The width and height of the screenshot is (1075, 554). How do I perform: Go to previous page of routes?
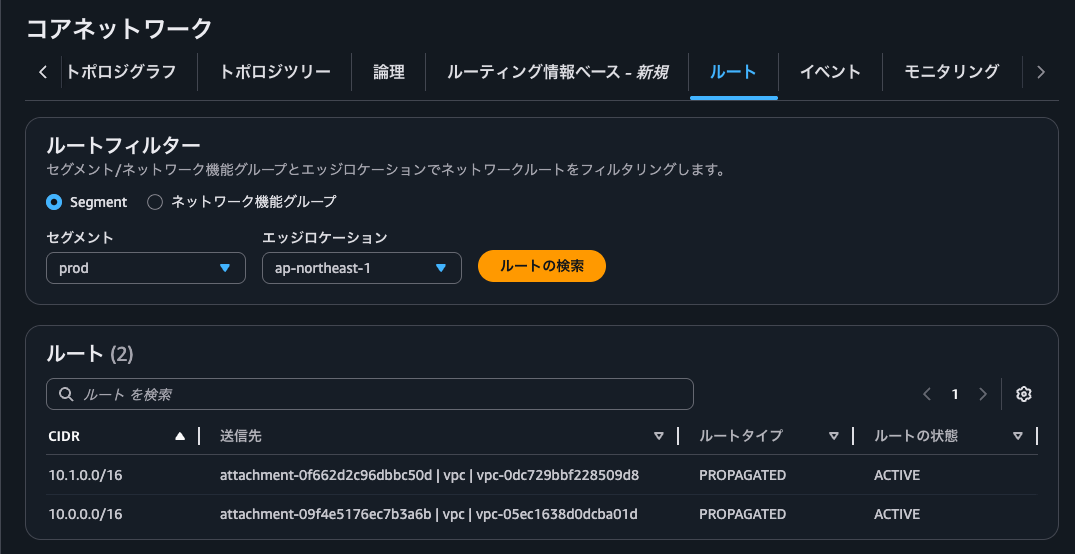[x=927, y=394]
